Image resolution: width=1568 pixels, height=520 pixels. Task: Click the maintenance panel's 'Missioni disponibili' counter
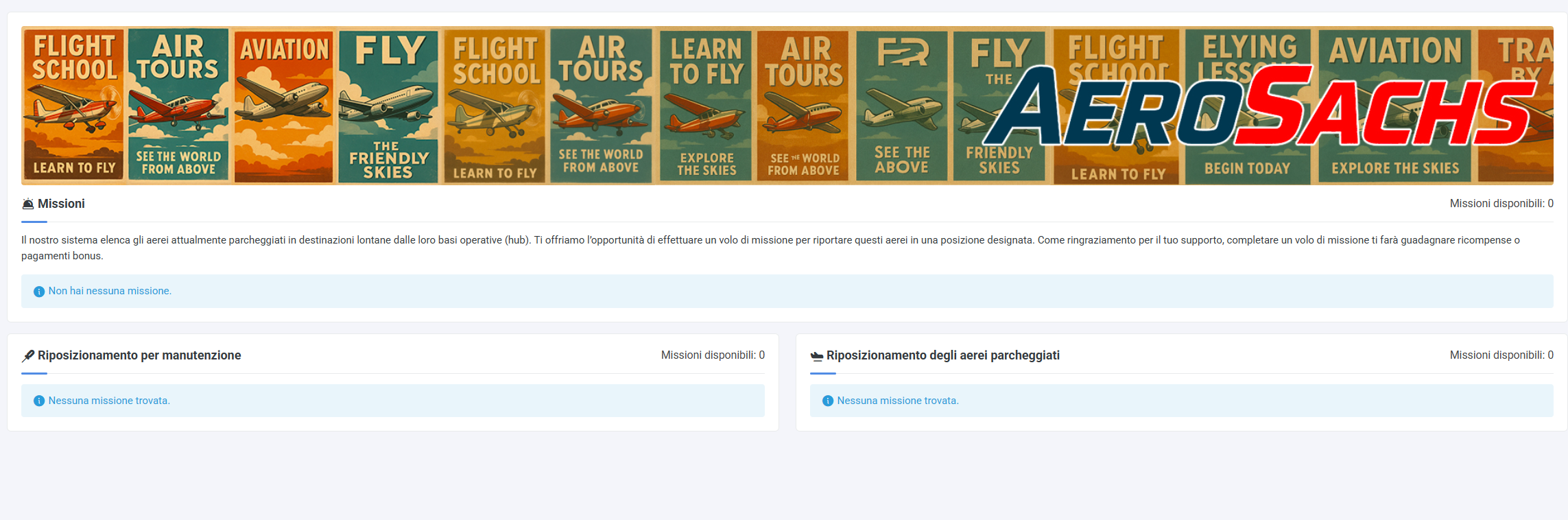click(713, 355)
